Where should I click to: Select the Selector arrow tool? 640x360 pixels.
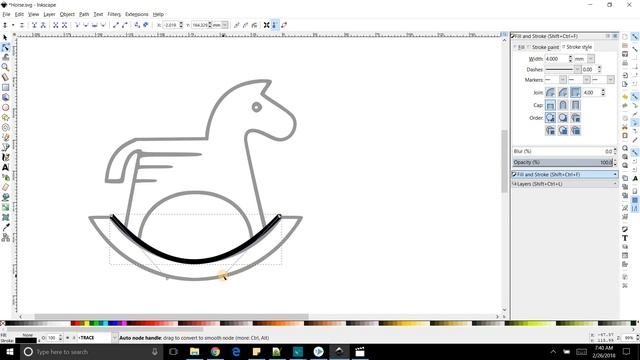(x=5, y=38)
